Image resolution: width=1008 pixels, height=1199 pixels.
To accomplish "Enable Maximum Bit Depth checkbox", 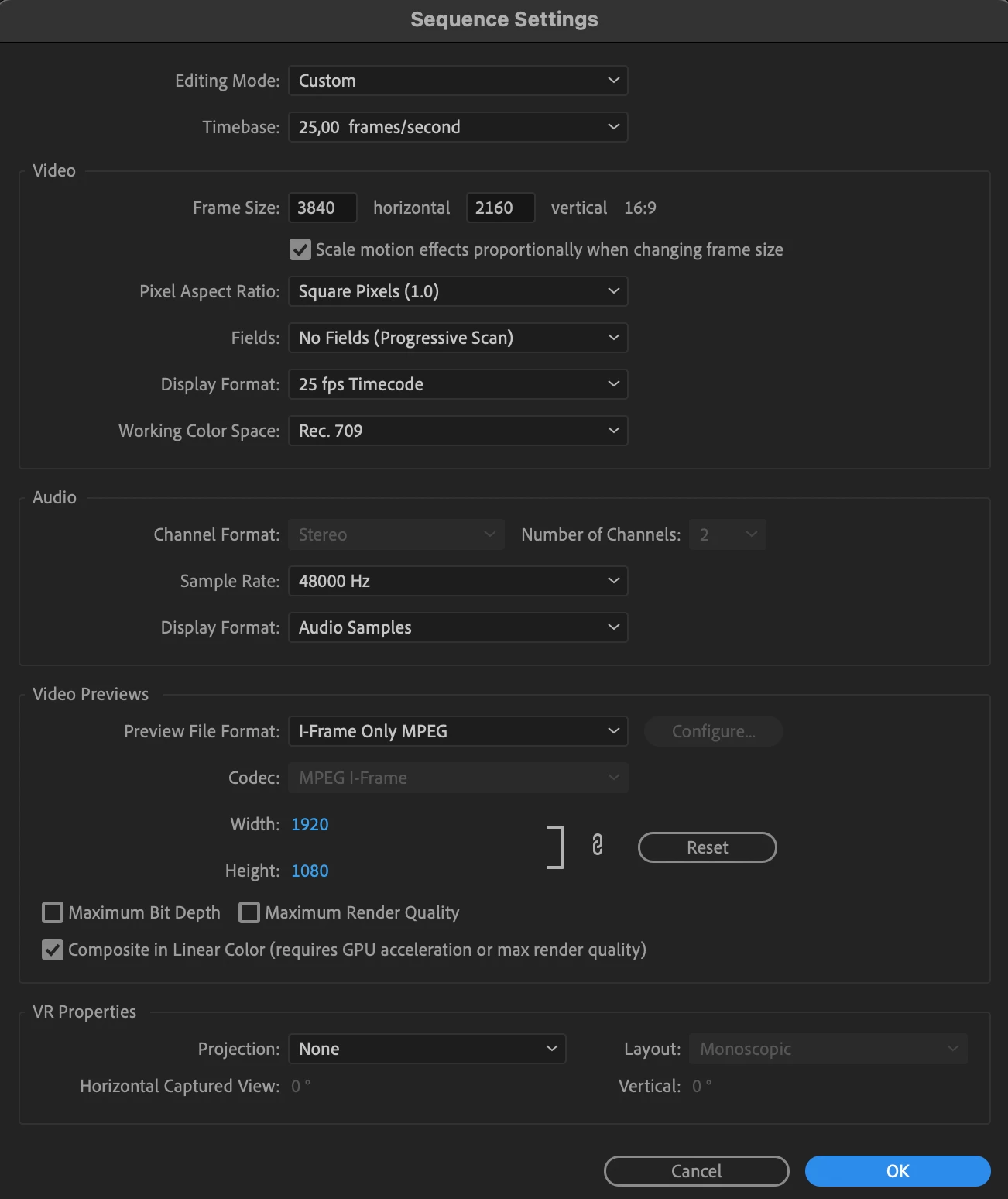I will pyautogui.click(x=53, y=912).
